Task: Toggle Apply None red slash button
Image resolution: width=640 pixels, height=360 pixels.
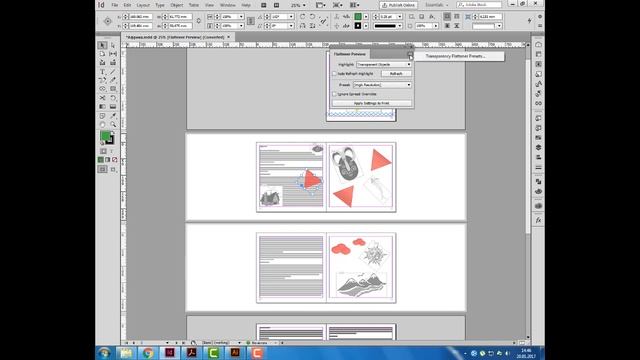Action: 115,160
